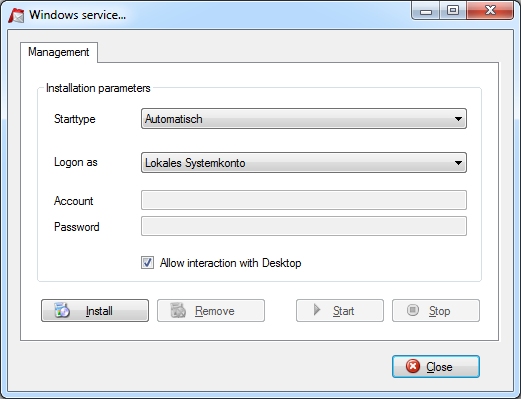This screenshot has height=399, width=521.
Task: Toggle via the 'Allow interaction with Desktop' label
Action: point(230,263)
